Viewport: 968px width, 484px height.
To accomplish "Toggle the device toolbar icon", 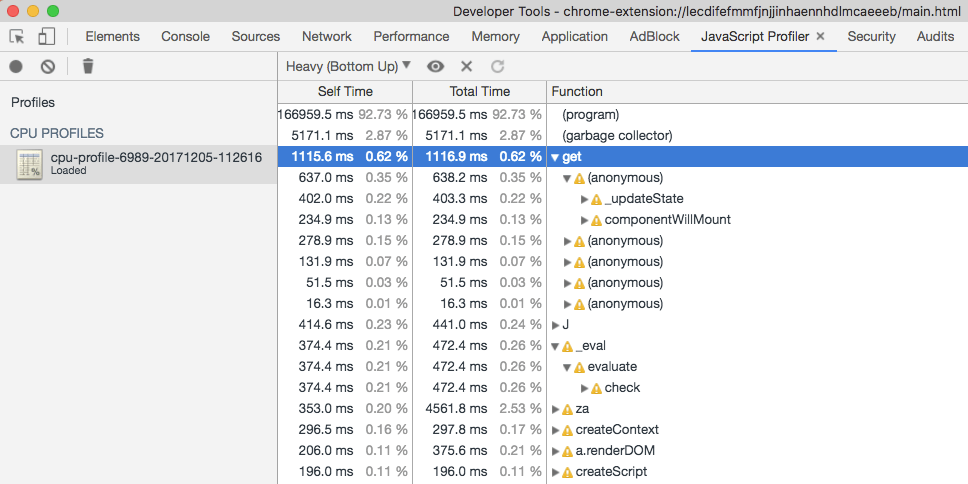I will [46, 36].
